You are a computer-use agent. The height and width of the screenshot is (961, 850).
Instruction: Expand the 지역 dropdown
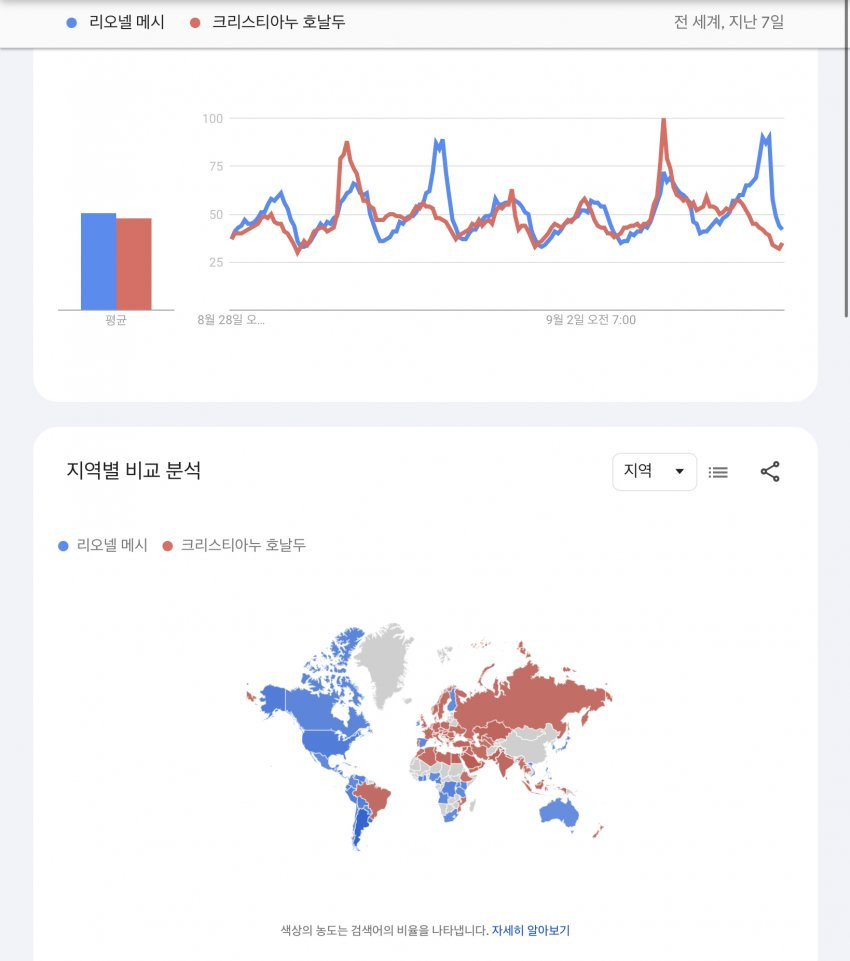tap(654, 471)
